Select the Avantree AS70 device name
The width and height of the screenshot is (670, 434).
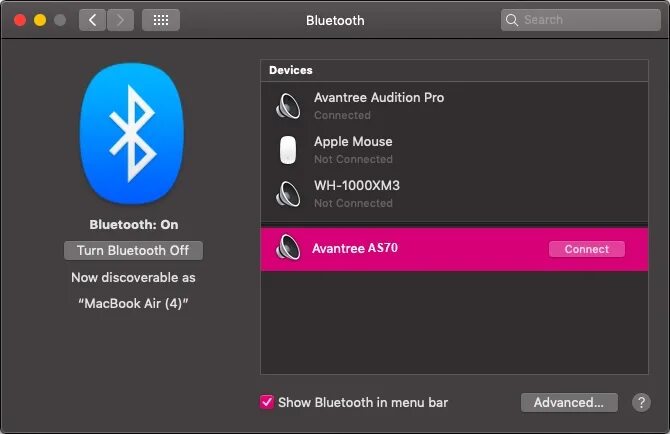coord(355,248)
